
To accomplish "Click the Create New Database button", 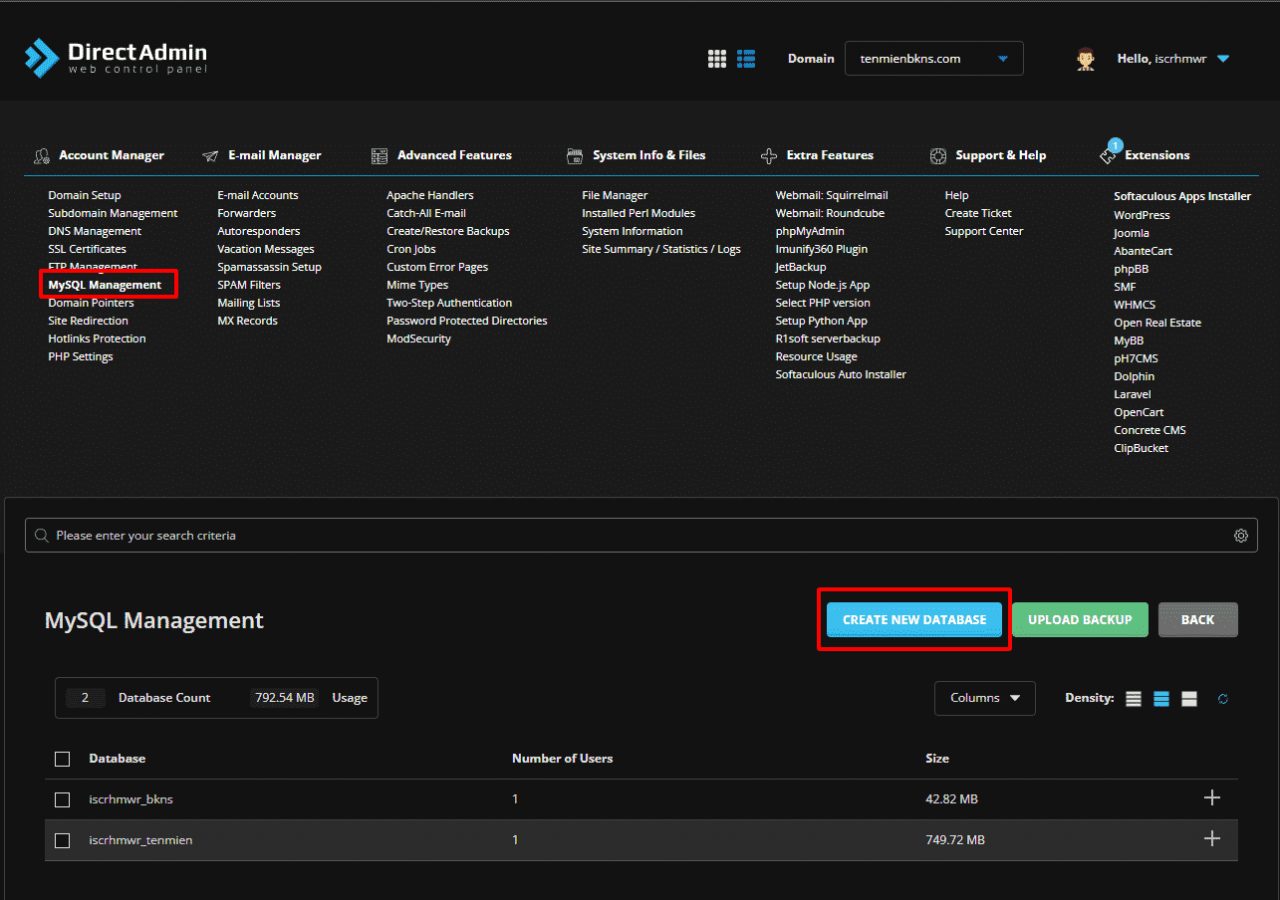I will tap(914, 620).
